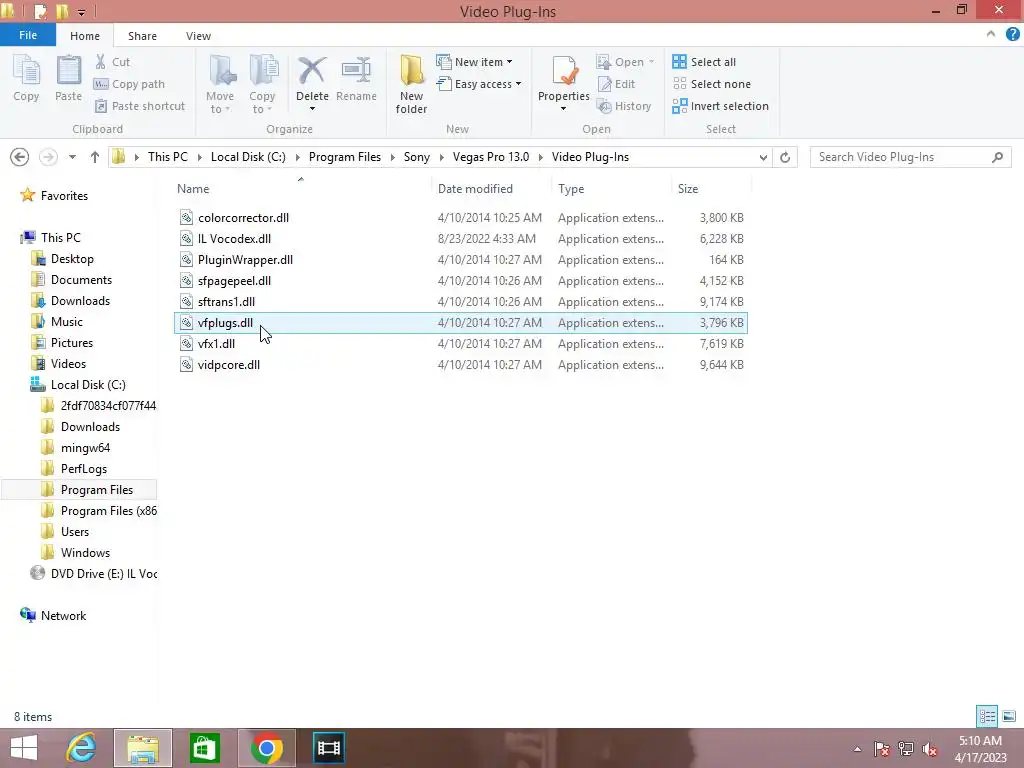Switch to the Share ribbon tab
The width and height of the screenshot is (1024, 768).
coord(142,36)
